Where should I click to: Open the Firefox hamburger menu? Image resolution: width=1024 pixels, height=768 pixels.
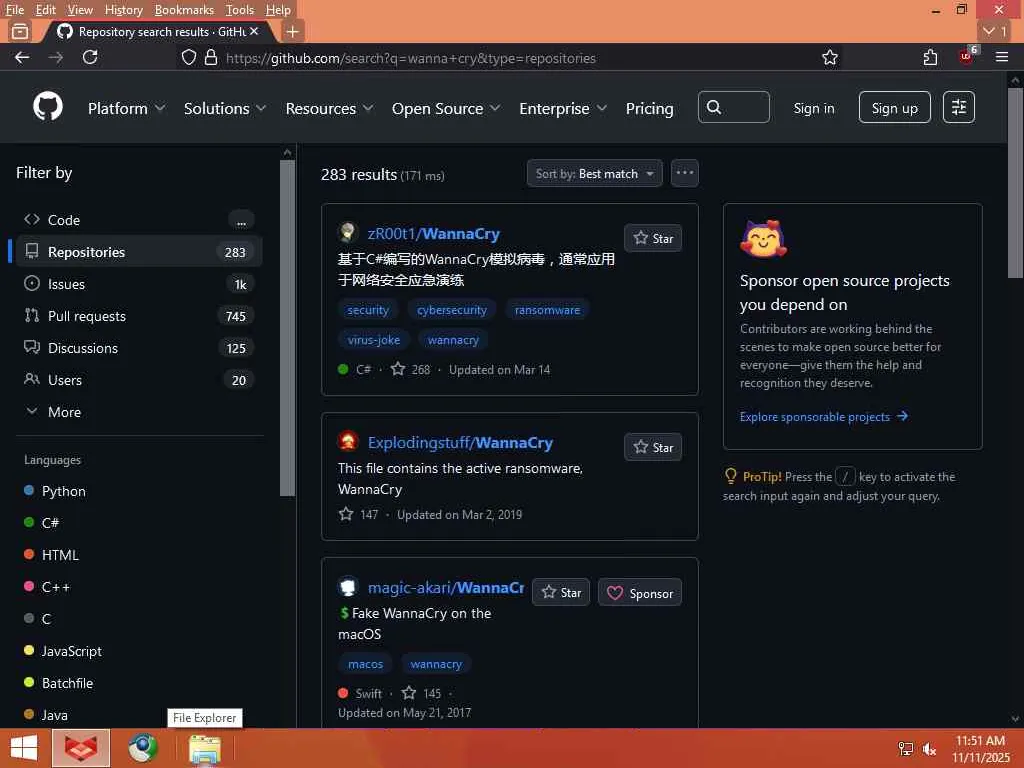coord(1002,57)
